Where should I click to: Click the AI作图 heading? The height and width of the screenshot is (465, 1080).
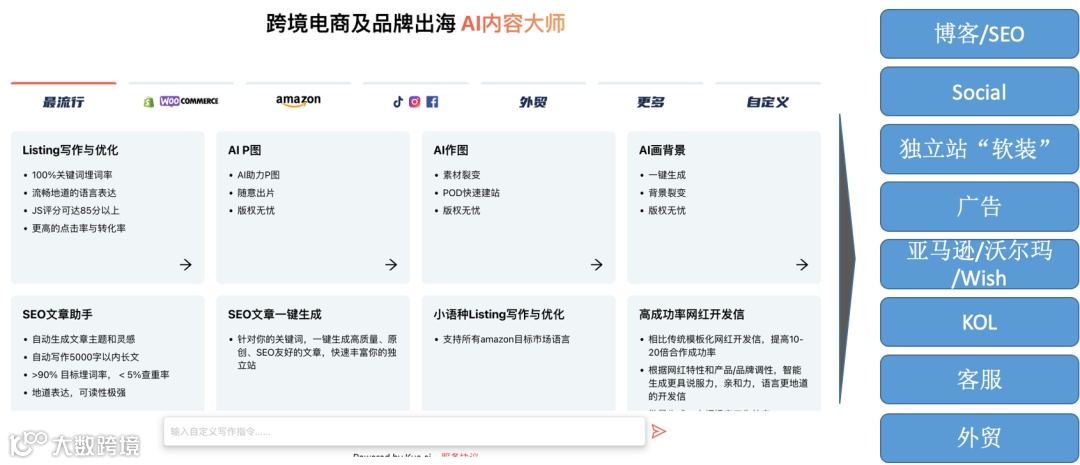[x=450, y=150]
